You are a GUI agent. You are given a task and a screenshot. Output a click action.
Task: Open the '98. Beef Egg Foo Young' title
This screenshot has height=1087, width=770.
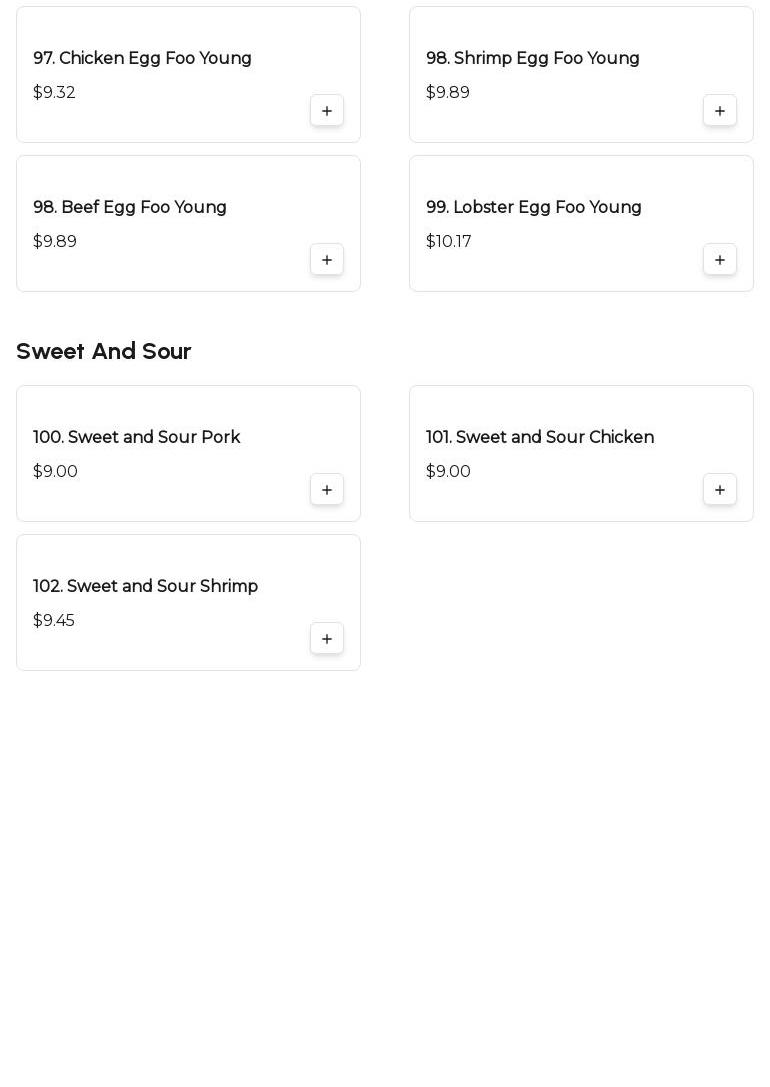pos(130,208)
